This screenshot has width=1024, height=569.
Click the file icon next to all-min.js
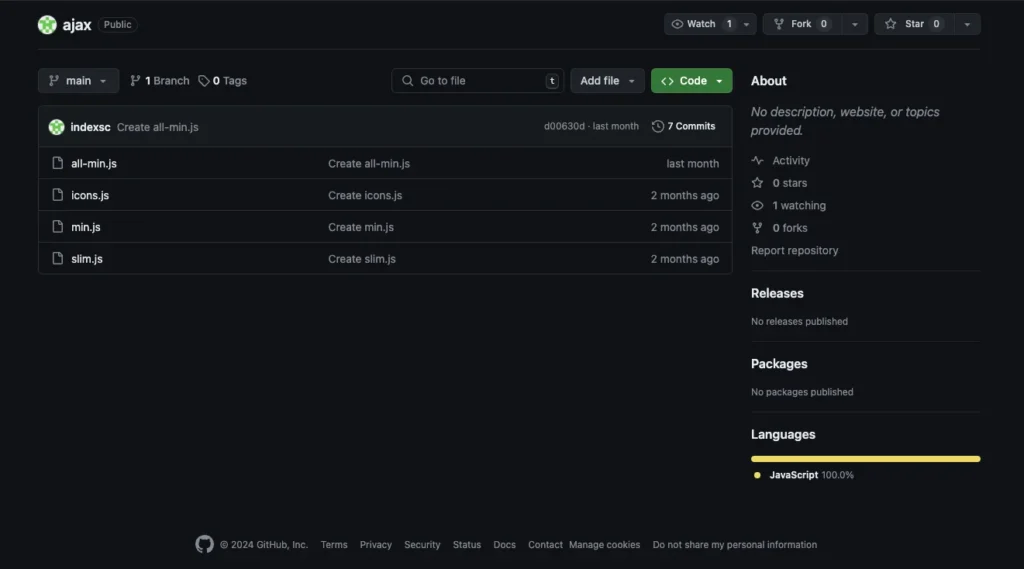pyautogui.click(x=57, y=163)
